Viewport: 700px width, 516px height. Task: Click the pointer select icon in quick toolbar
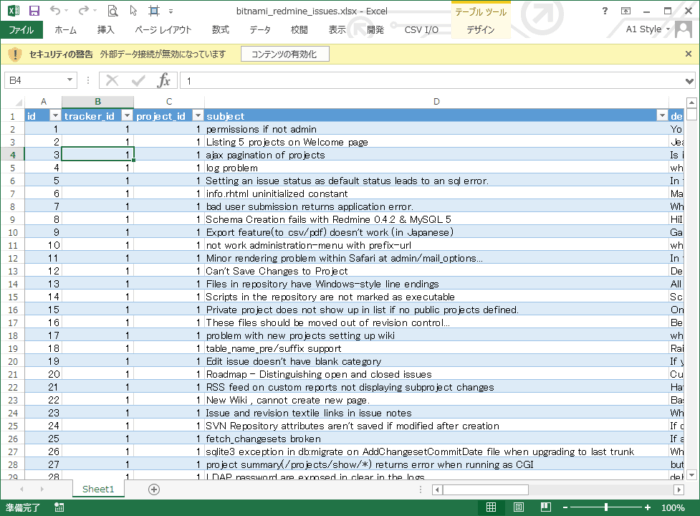[x=133, y=11]
